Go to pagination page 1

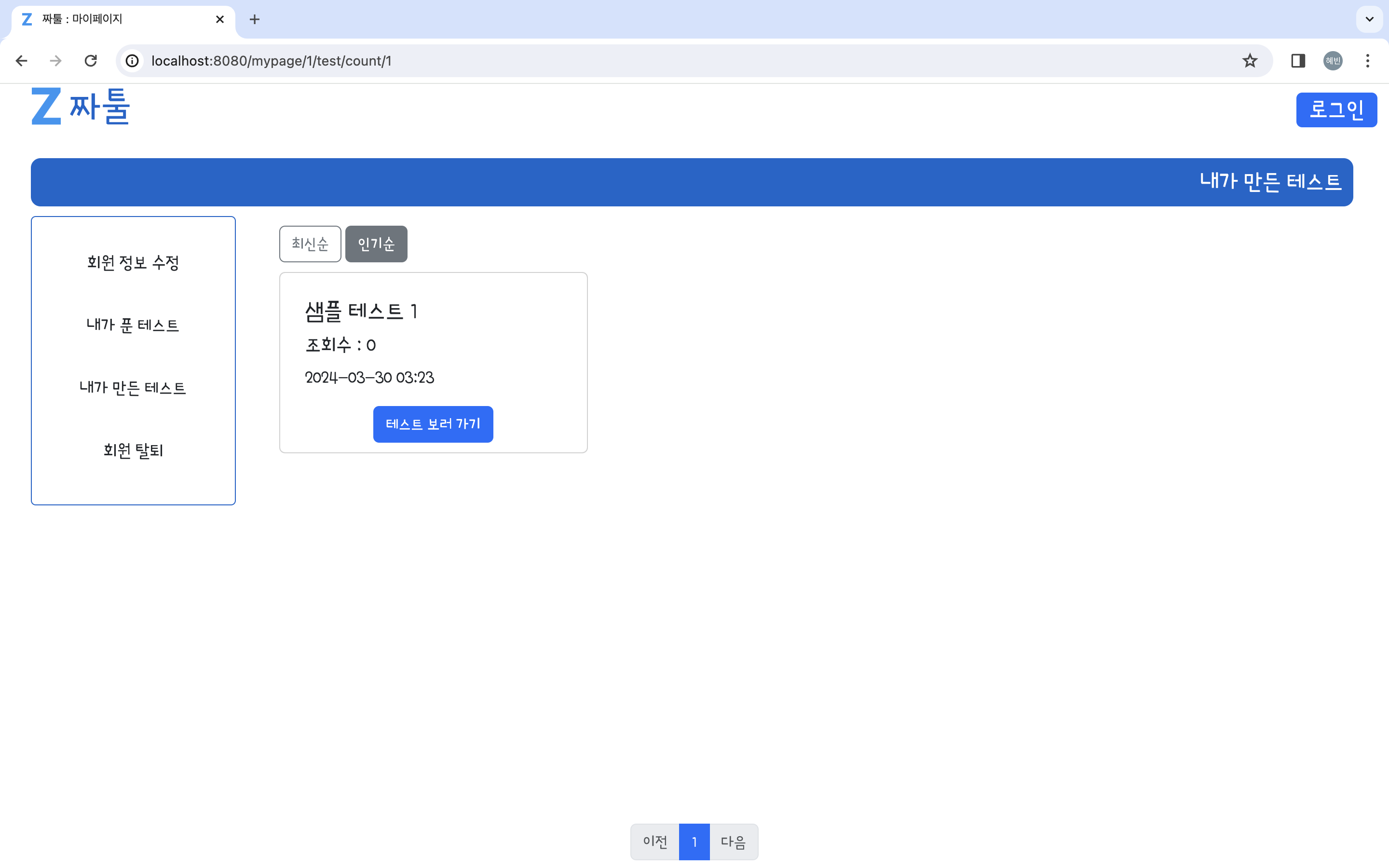(x=694, y=841)
